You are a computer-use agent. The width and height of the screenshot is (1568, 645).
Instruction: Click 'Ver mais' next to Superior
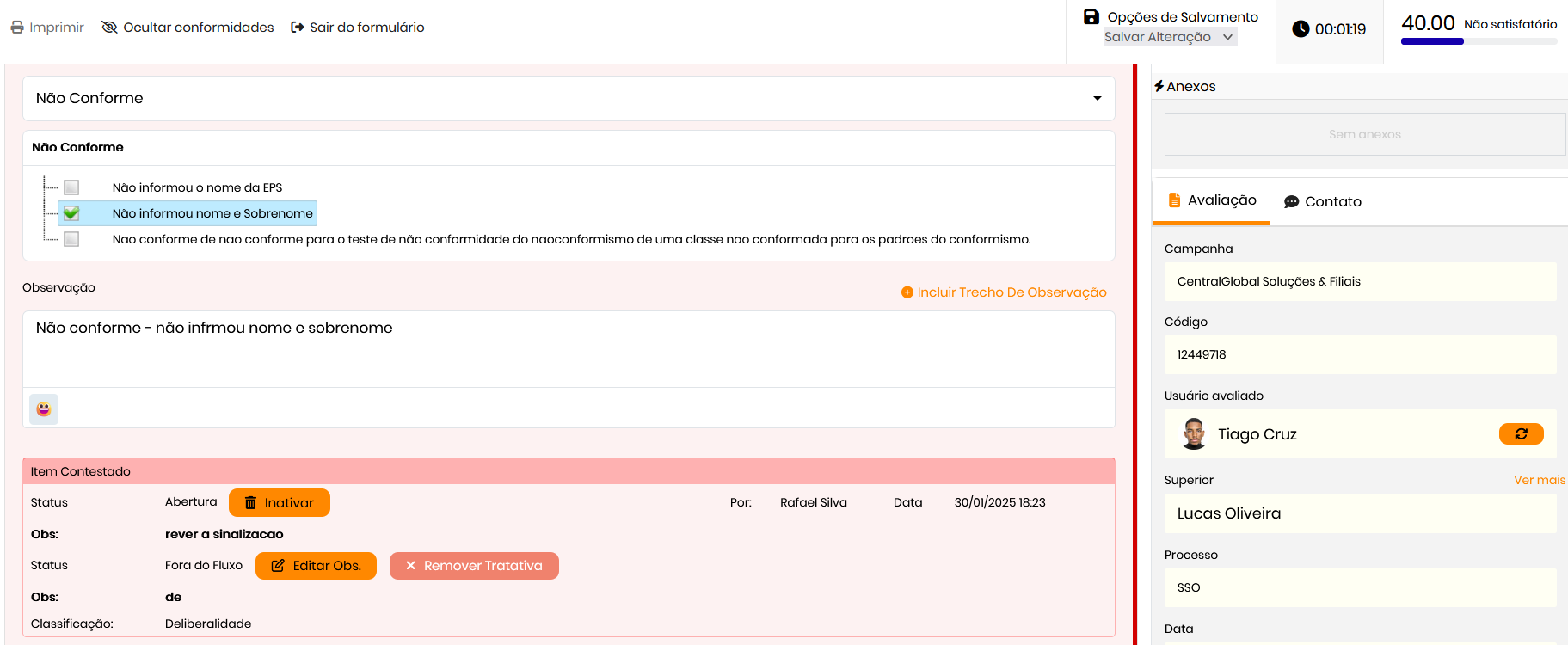[x=1539, y=480]
